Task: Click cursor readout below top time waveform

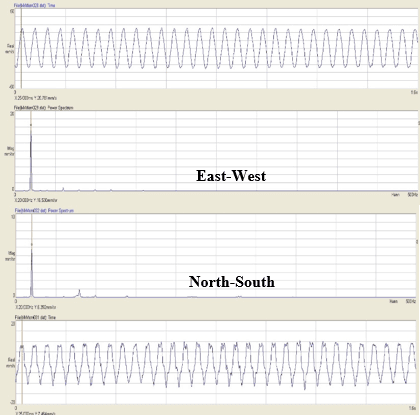Action: click(x=36, y=98)
